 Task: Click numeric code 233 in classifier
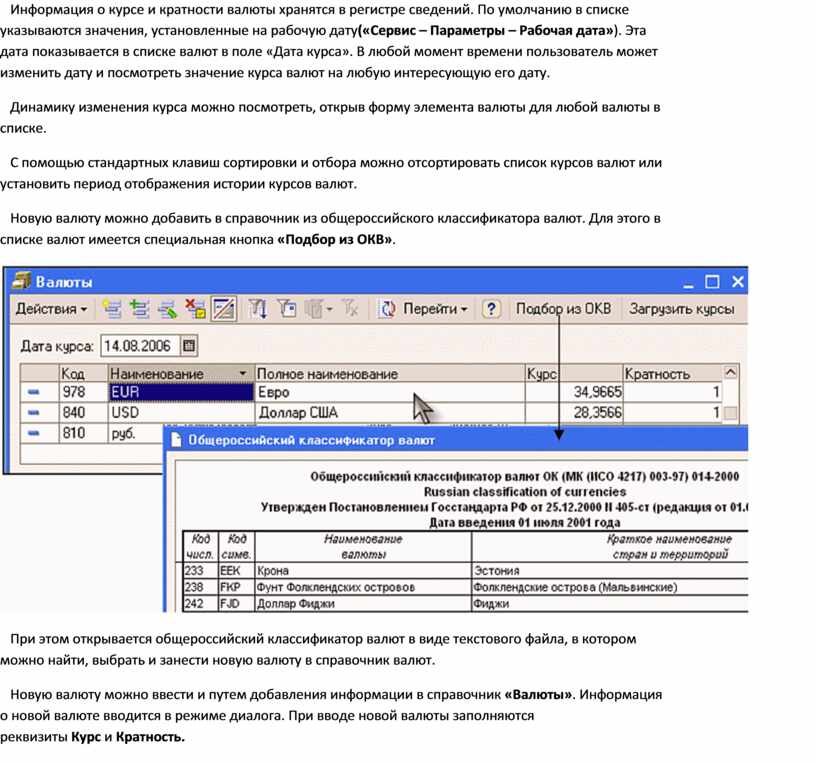(x=200, y=570)
